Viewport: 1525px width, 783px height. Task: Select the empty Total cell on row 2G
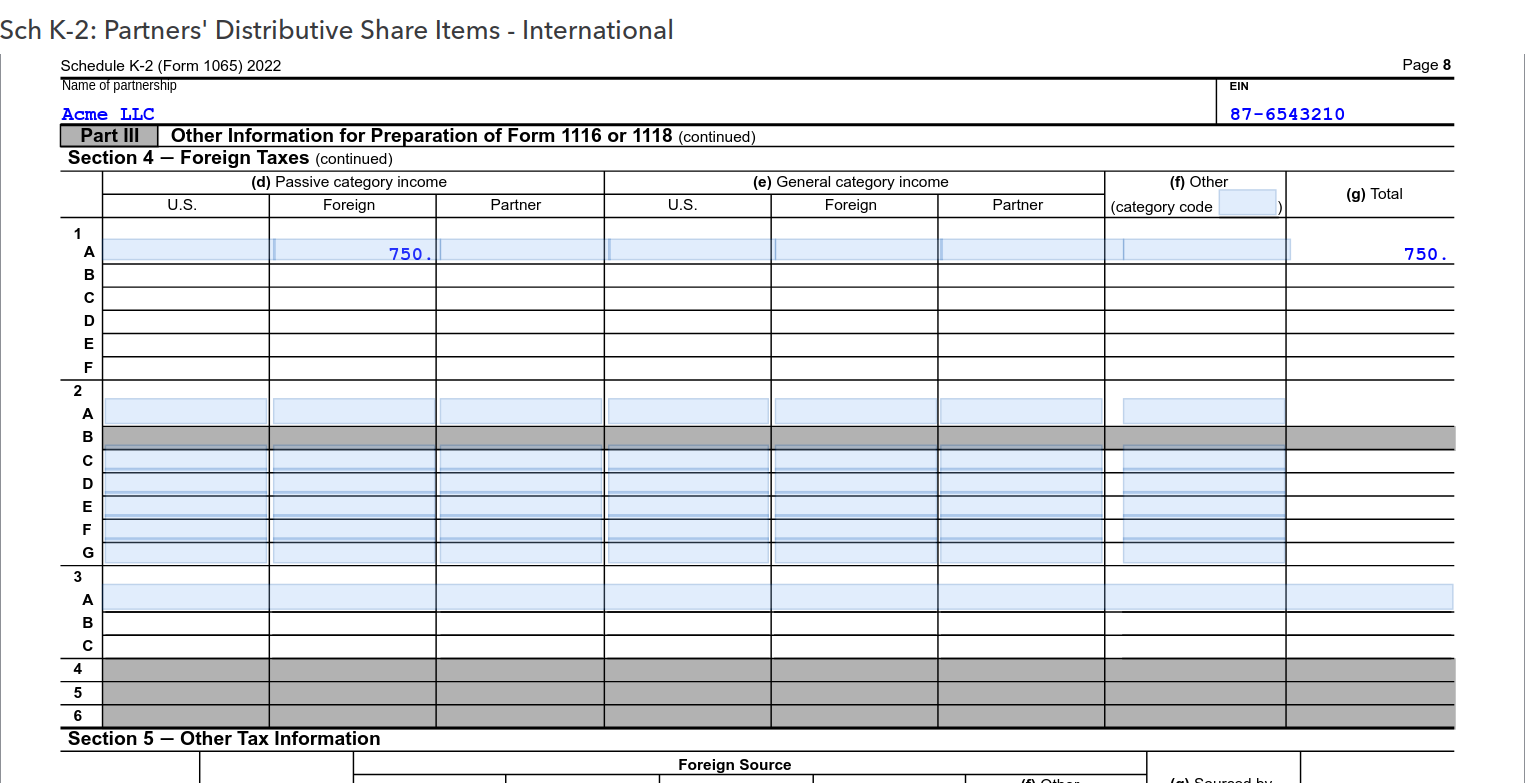point(1371,552)
